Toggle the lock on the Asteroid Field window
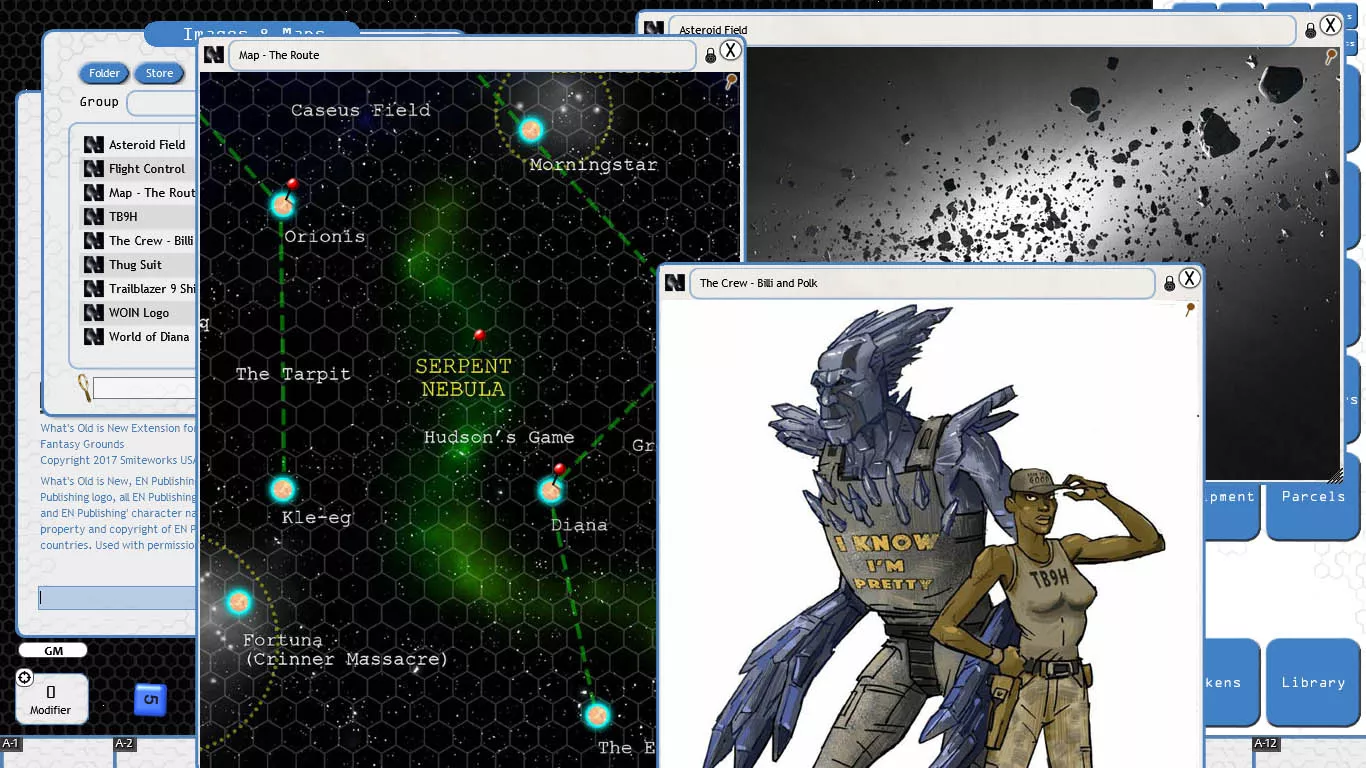Image resolution: width=1366 pixels, height=768 pixels. pos(1310,31)
